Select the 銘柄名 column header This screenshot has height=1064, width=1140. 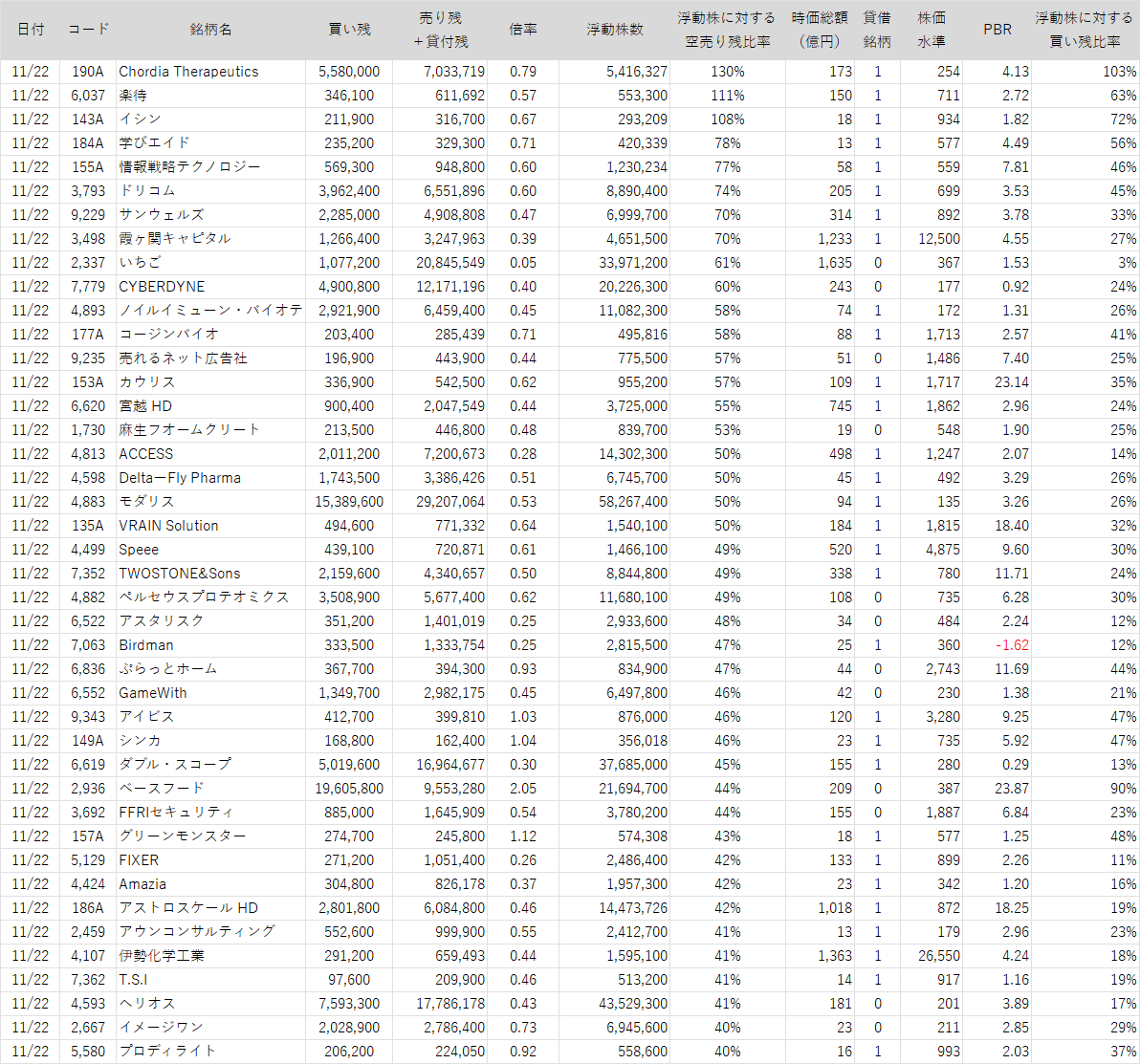click(210, 30)
